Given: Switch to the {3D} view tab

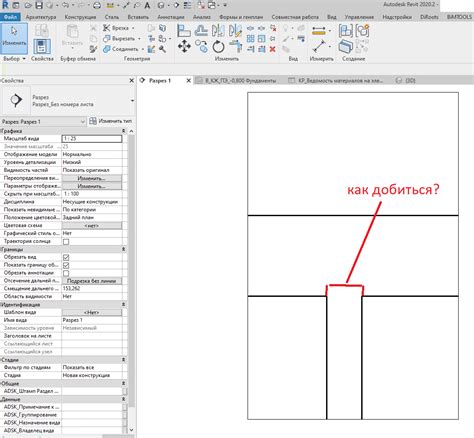Looking at the screenshot, I should coord(405,81).
